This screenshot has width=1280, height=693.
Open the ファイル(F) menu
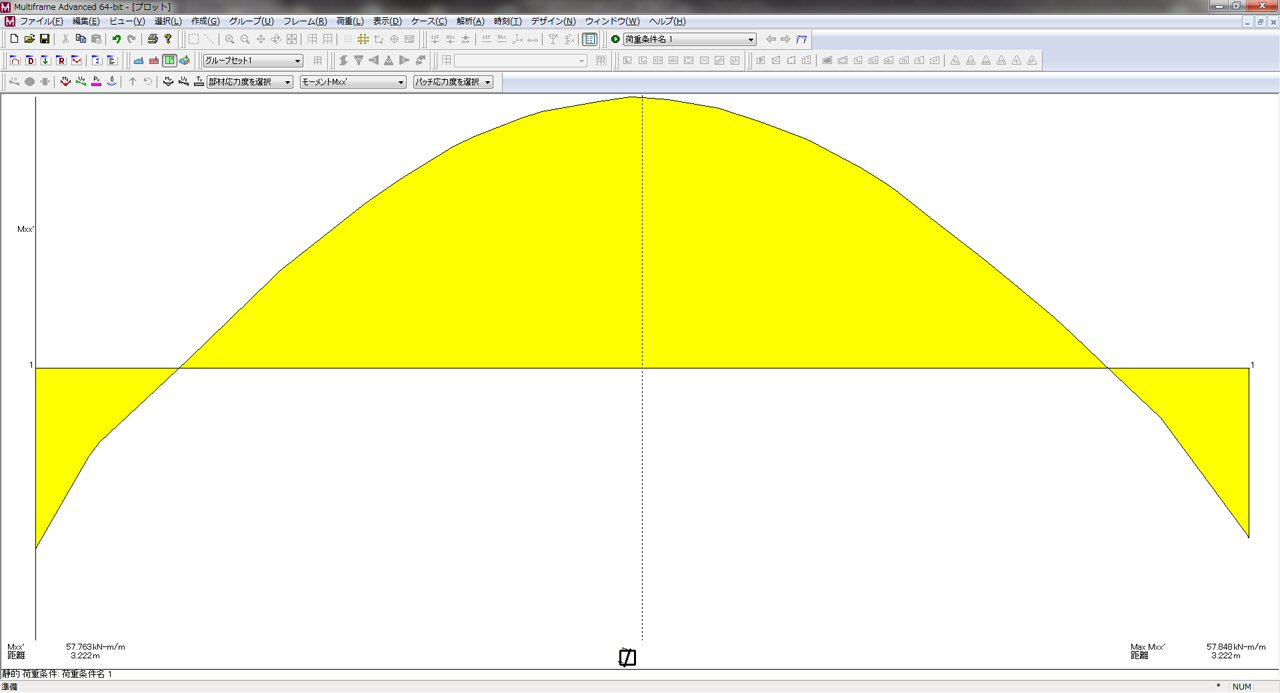41,21
